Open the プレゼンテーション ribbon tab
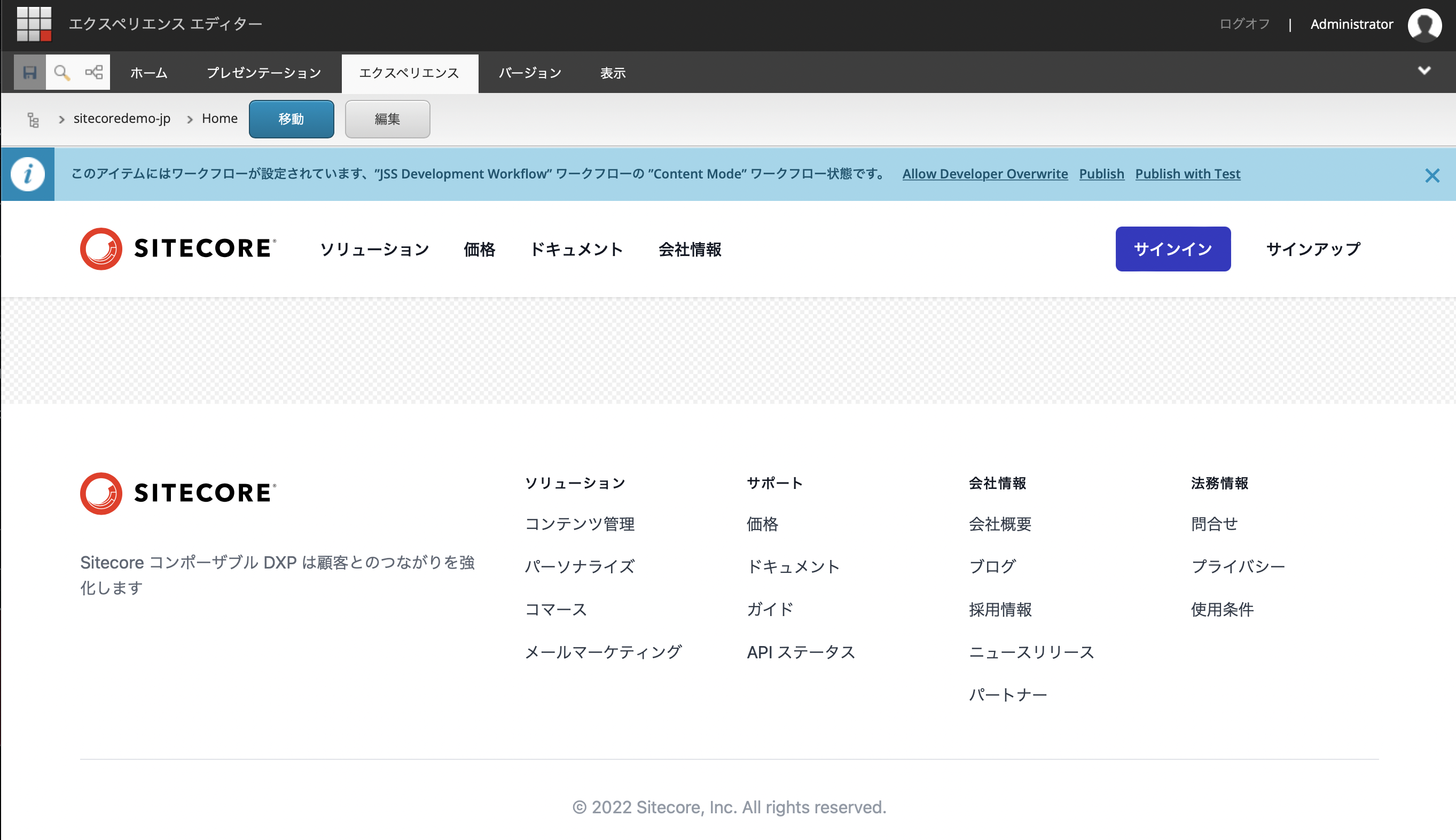 pyautogui.click(x=264, y=73)
